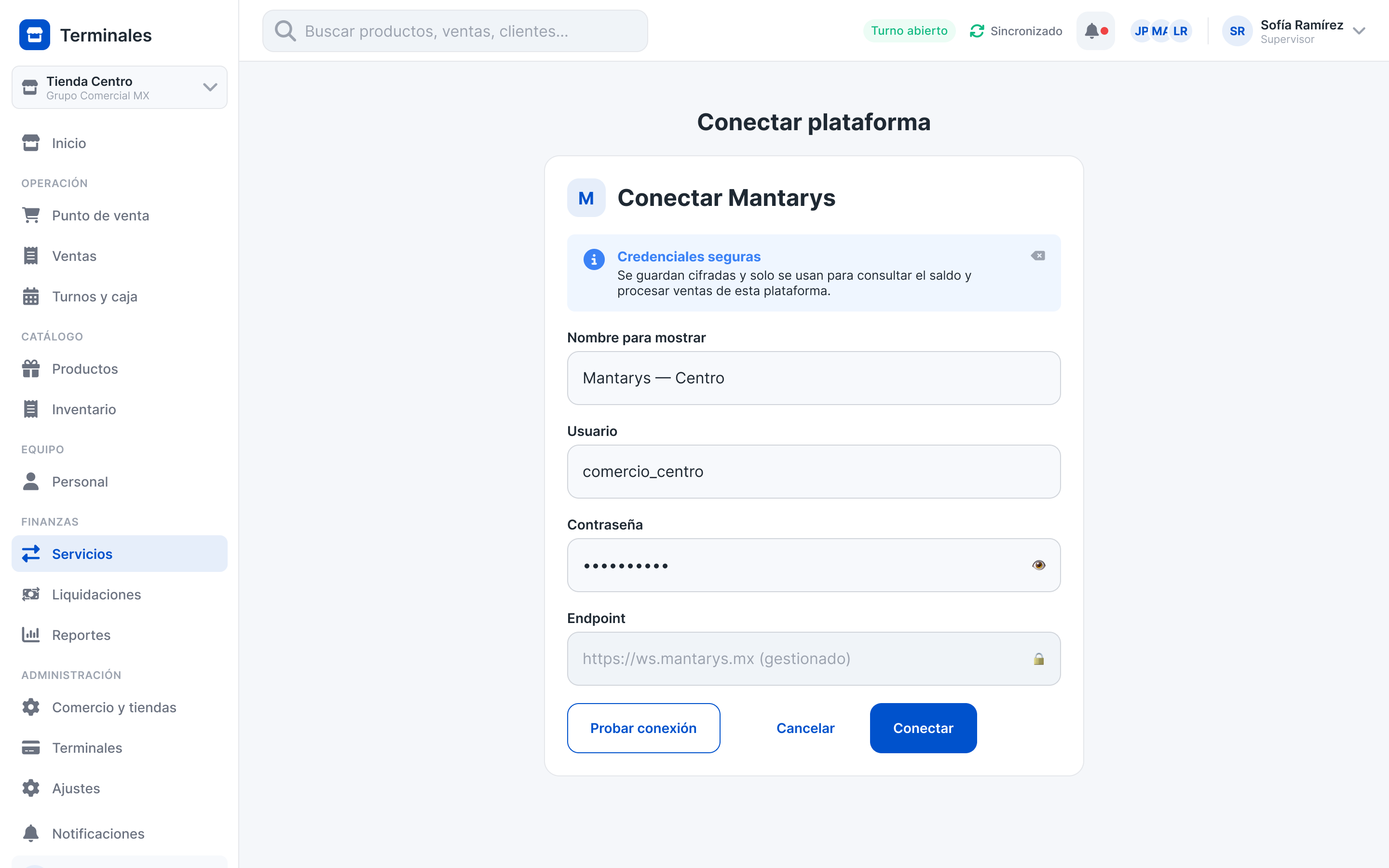Open the Sofía Ramírez user menu chevron
Image resolution: width=1389 pixels, height=868 pixels.
tap(1359, 31)
